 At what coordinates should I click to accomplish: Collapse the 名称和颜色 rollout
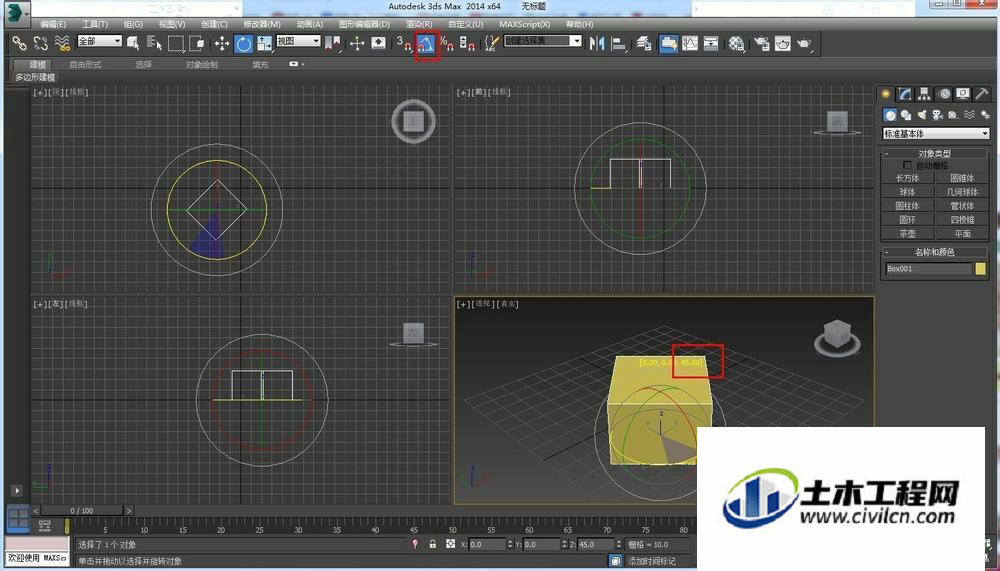point(935,252)
